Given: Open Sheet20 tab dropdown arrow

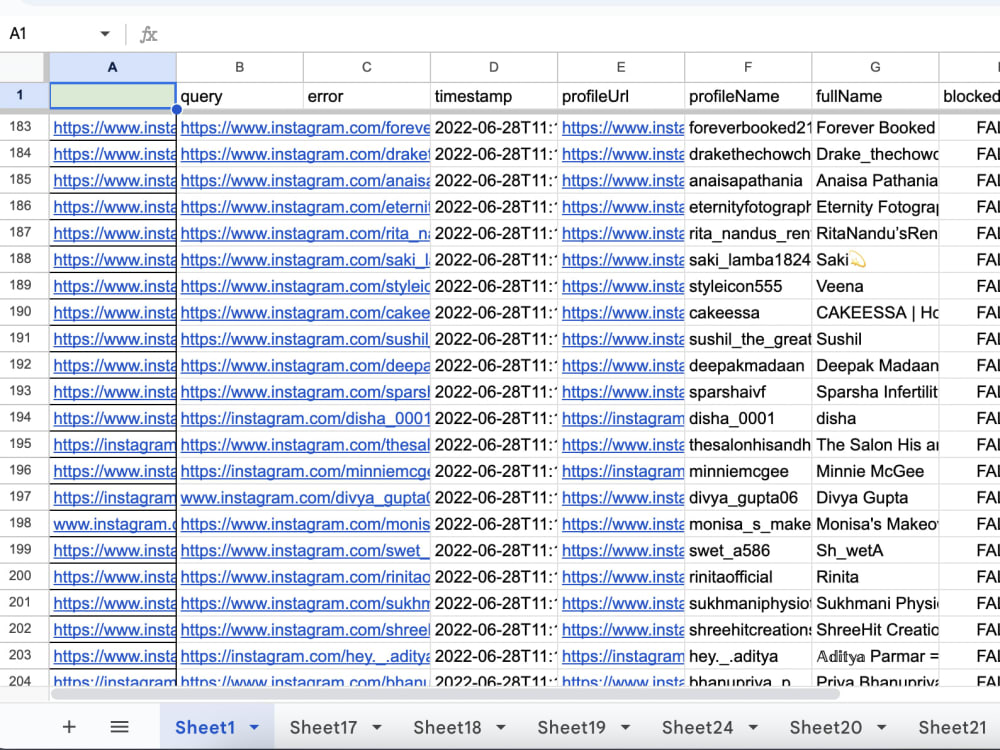Looking at the screenshot, I should click(x=882, y=727).
